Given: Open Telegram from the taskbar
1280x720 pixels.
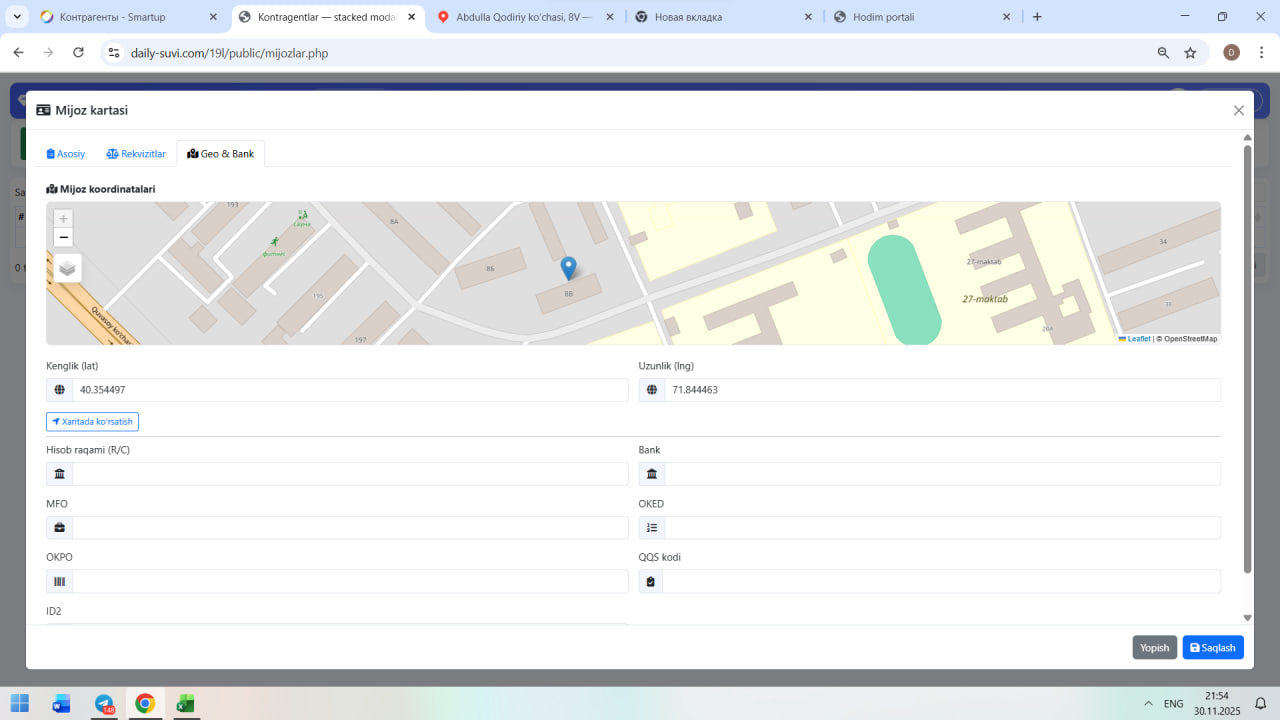Looking at the screenshot, I should [x=104, y=703].
